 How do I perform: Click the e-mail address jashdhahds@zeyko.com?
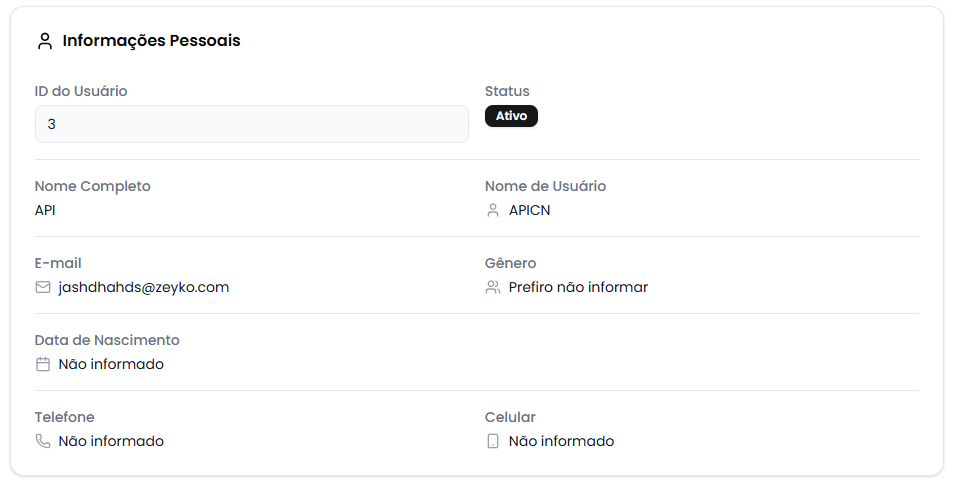point(144,287)
